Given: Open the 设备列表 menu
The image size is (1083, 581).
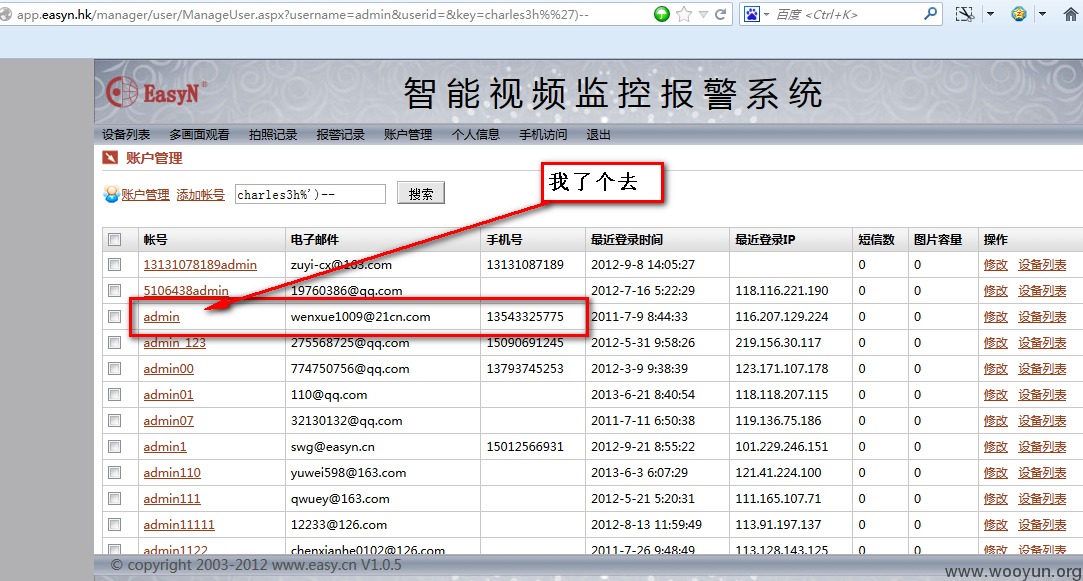Looking at the screenshot, I should coord(126,135).
